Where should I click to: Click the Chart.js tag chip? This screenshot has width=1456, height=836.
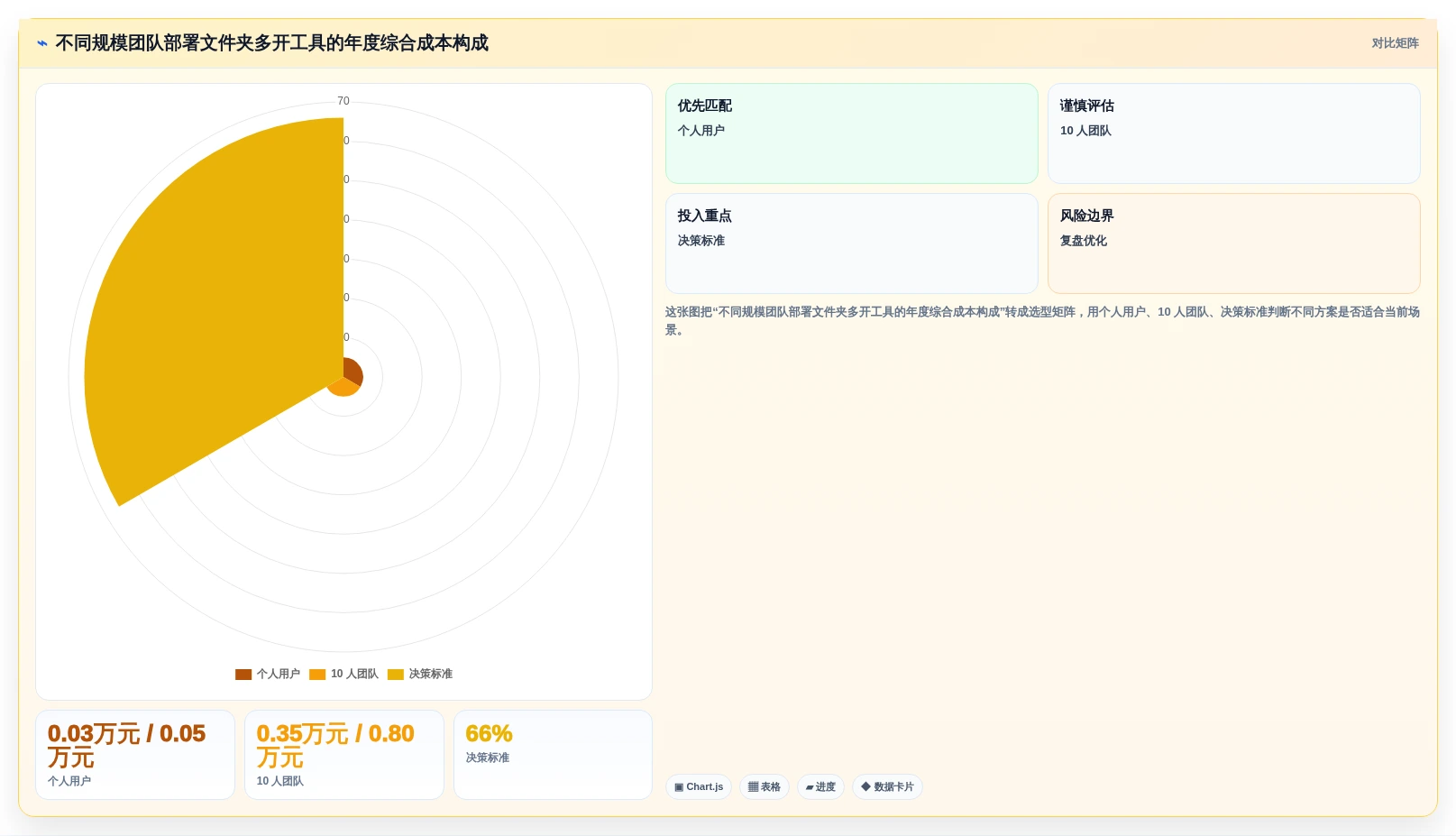[x=699, y=787]
